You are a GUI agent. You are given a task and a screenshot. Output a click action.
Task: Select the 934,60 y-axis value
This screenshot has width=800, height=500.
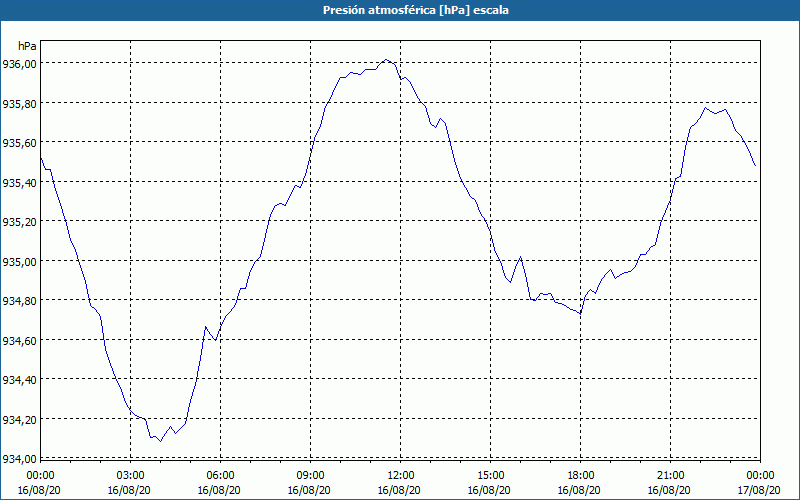click(x=19, y=340)
